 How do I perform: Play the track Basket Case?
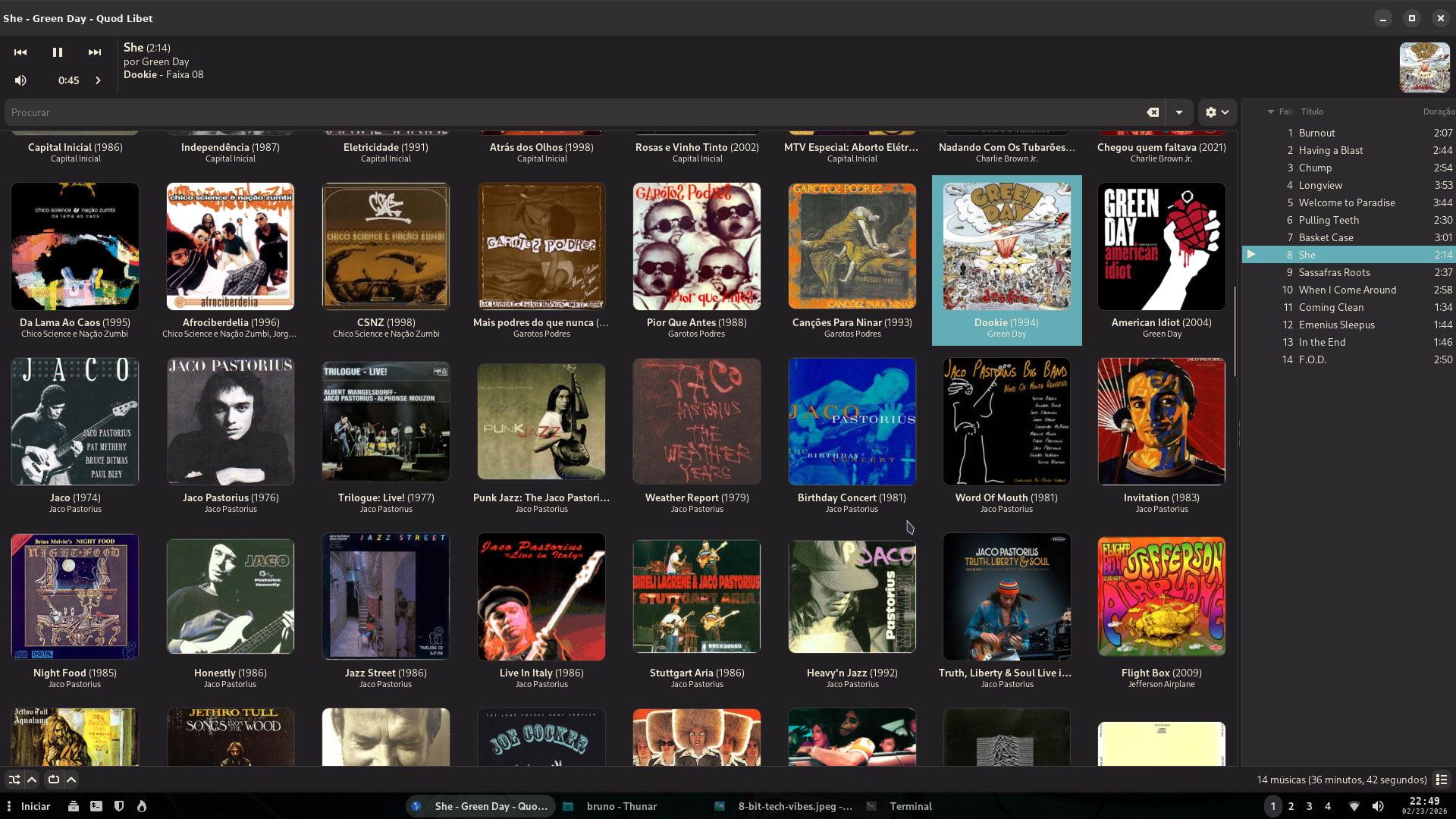click(x=1326, y=237)
